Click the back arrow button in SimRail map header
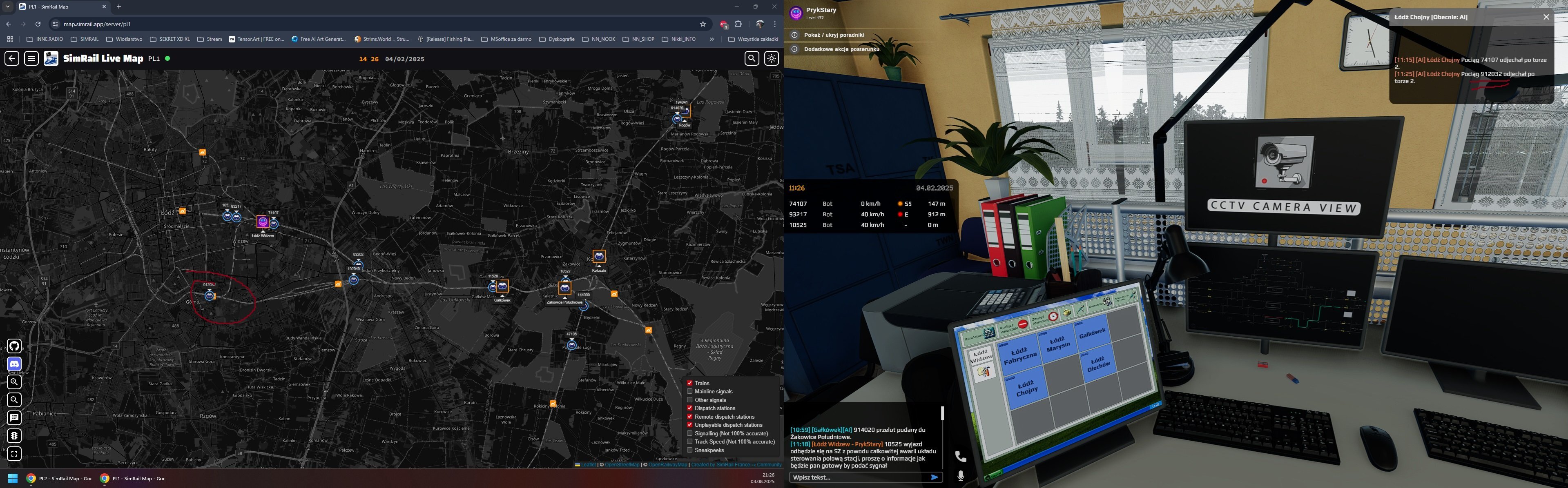 [x=12, y=58]
